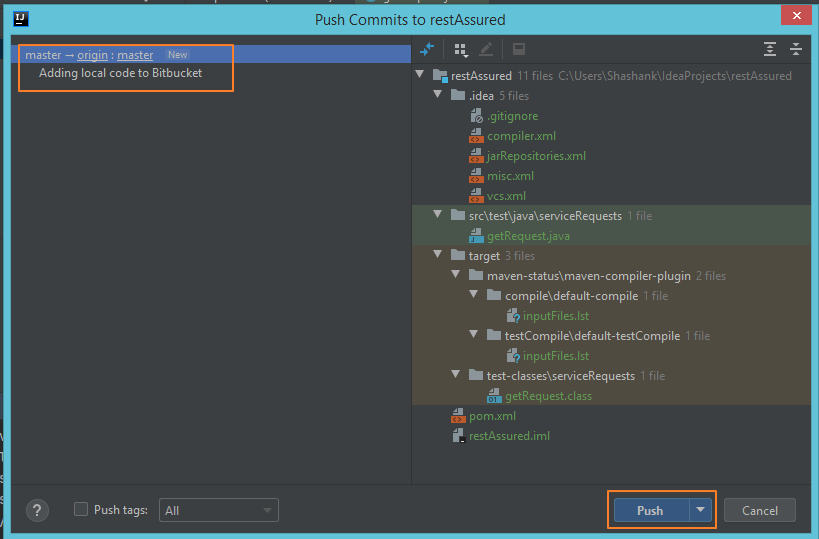Click the getRequest.class file icon

click(494, 396)
